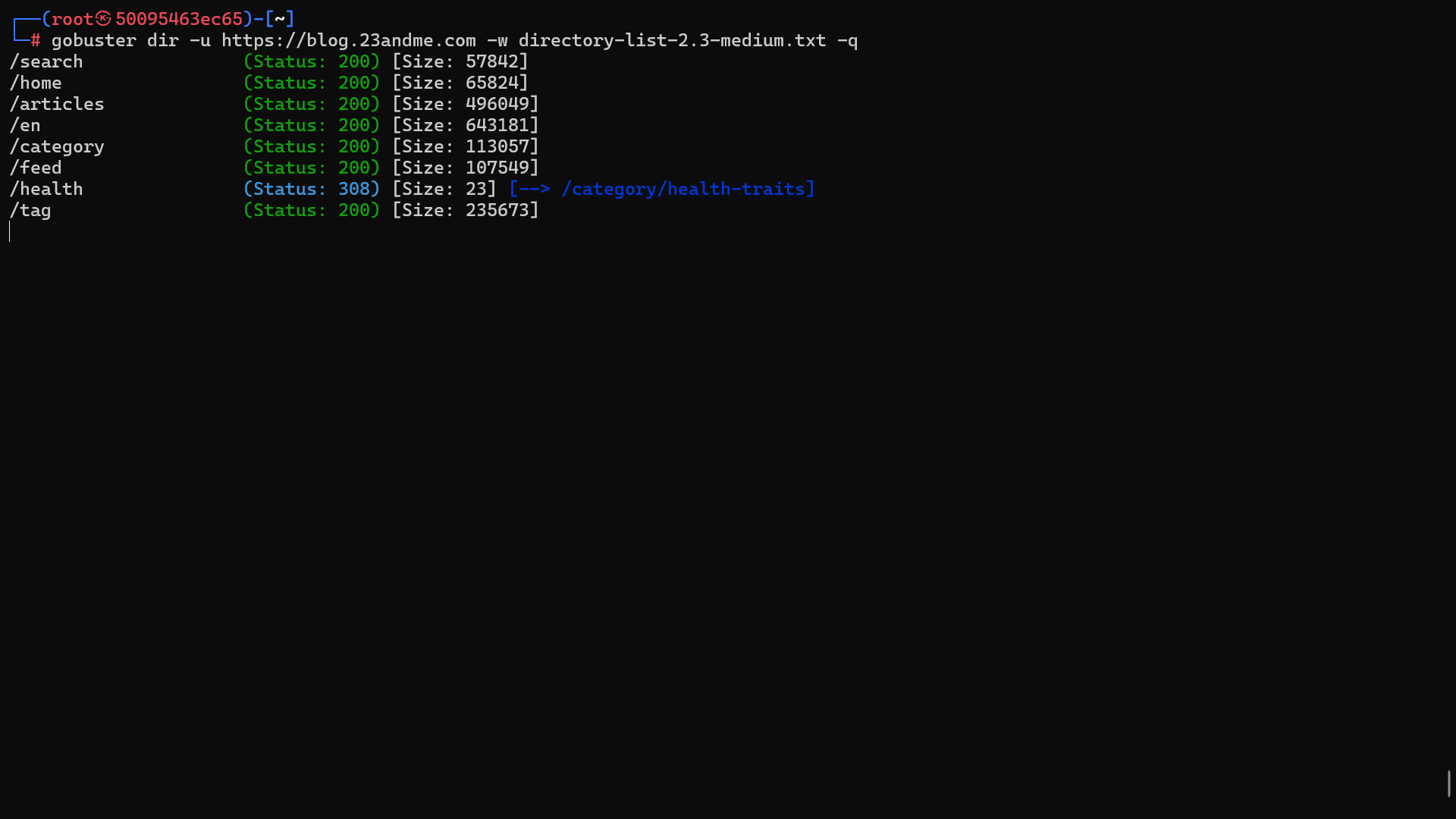Select the /home path text
This screenshot has width=1456, height=819.
point(36,83)
